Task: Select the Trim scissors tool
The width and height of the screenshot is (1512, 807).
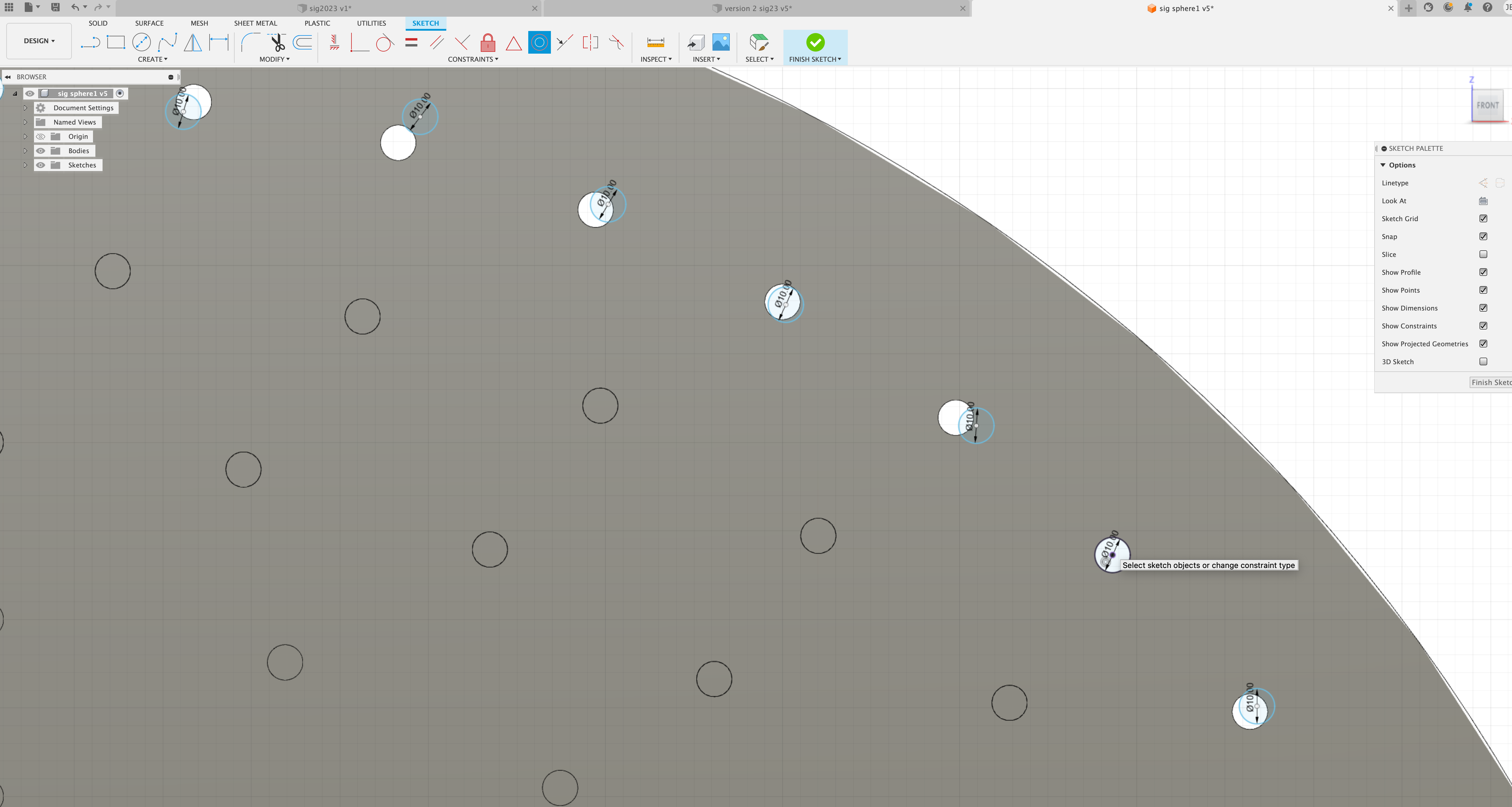Action: [277, 42]
